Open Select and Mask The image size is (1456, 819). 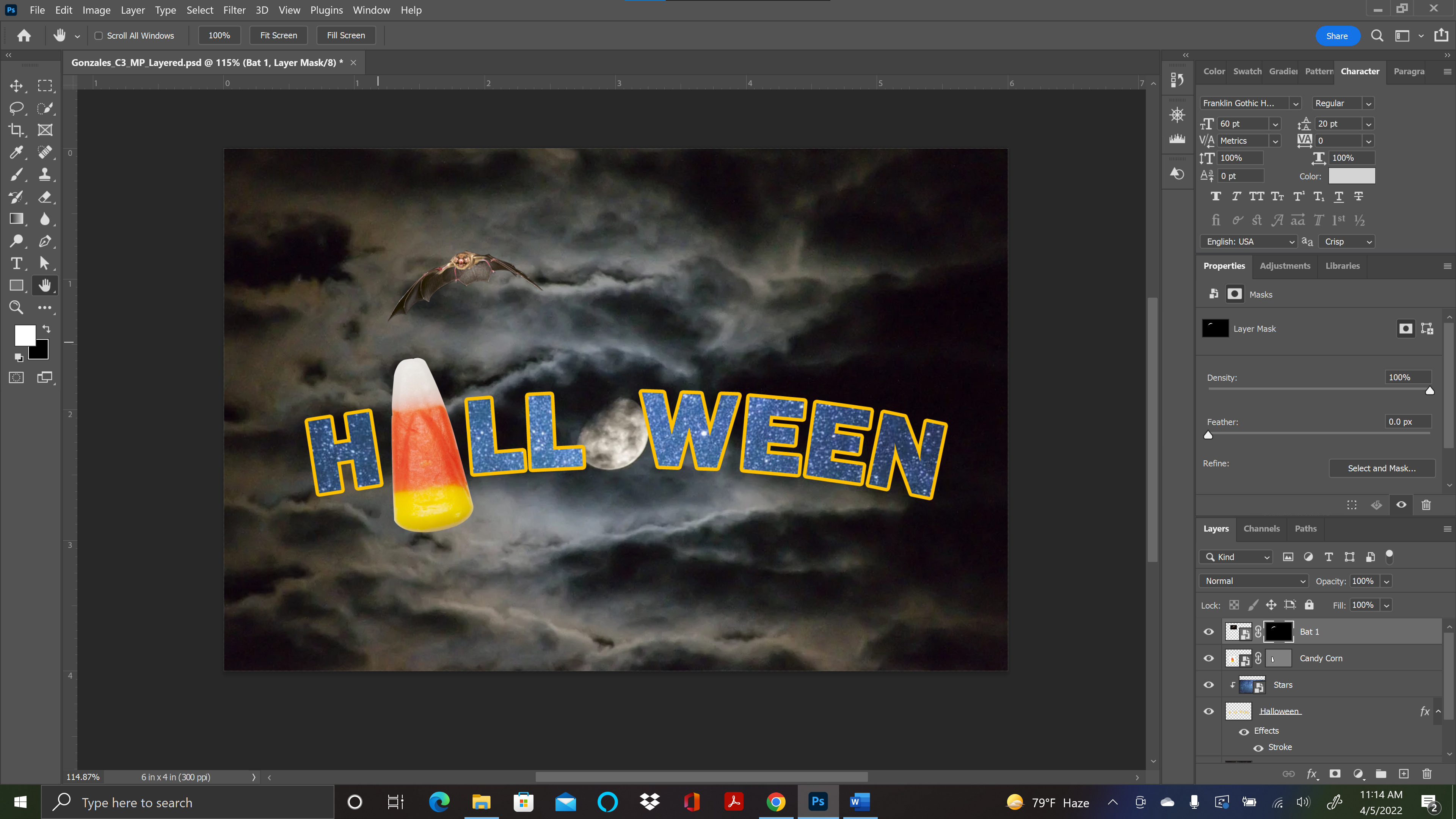tap(1381, 468)
